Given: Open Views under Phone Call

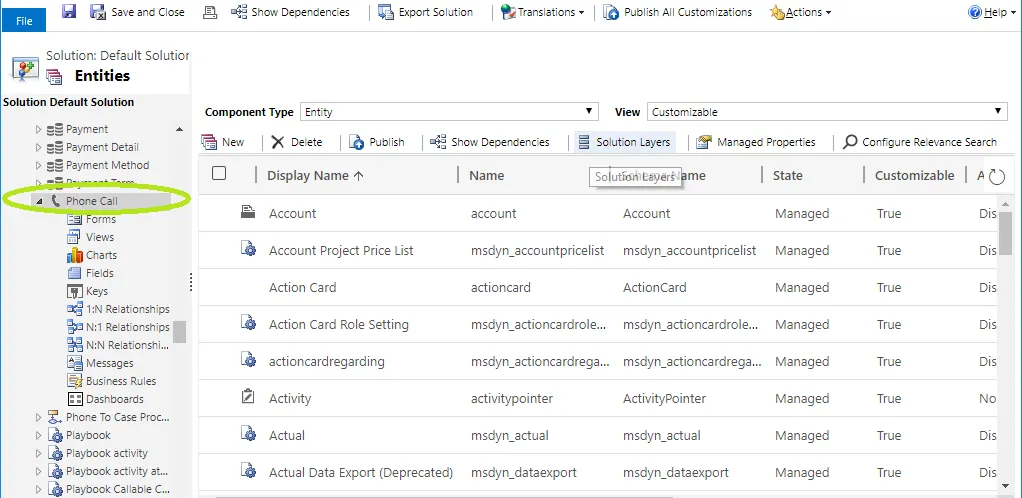Looking at the screenshot, I should 100,237.
